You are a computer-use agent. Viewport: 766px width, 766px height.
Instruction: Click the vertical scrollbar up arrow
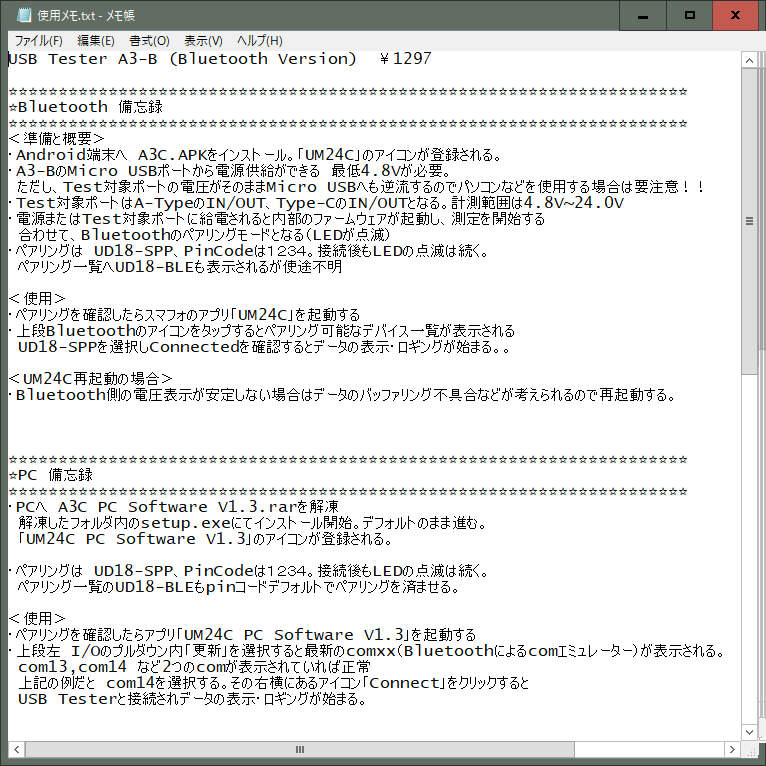click(x=749, y=60)
